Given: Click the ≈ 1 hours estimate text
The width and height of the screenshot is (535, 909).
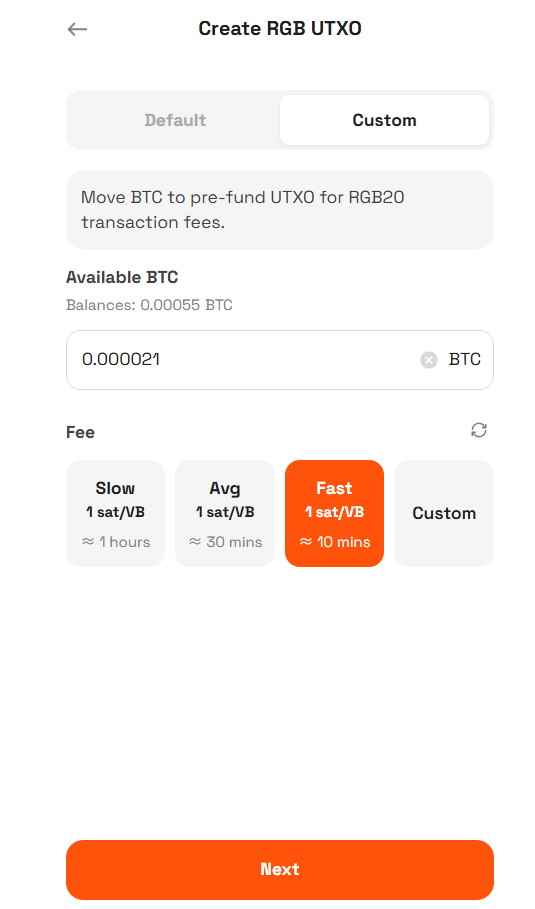Looking at the screenshot, I should pyautogui.click(x=115, y=542).
